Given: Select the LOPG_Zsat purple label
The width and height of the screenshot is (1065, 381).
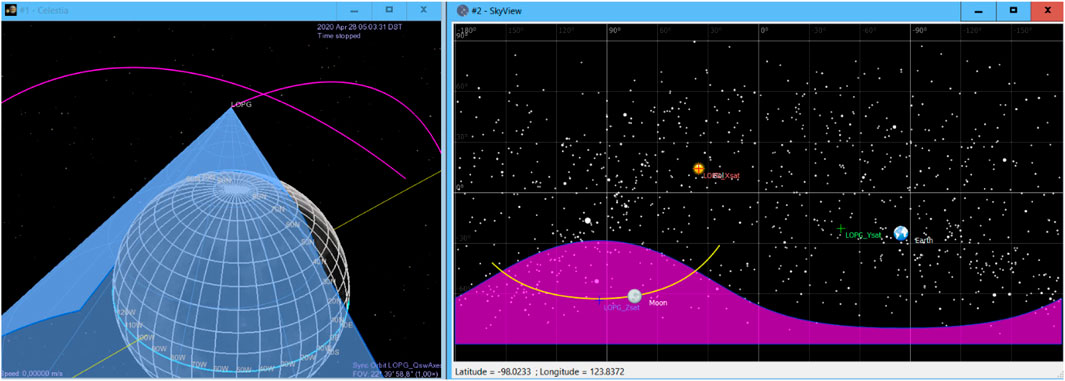Looking at the screenshot, I should pyautogui.click(x=619, y=307).
